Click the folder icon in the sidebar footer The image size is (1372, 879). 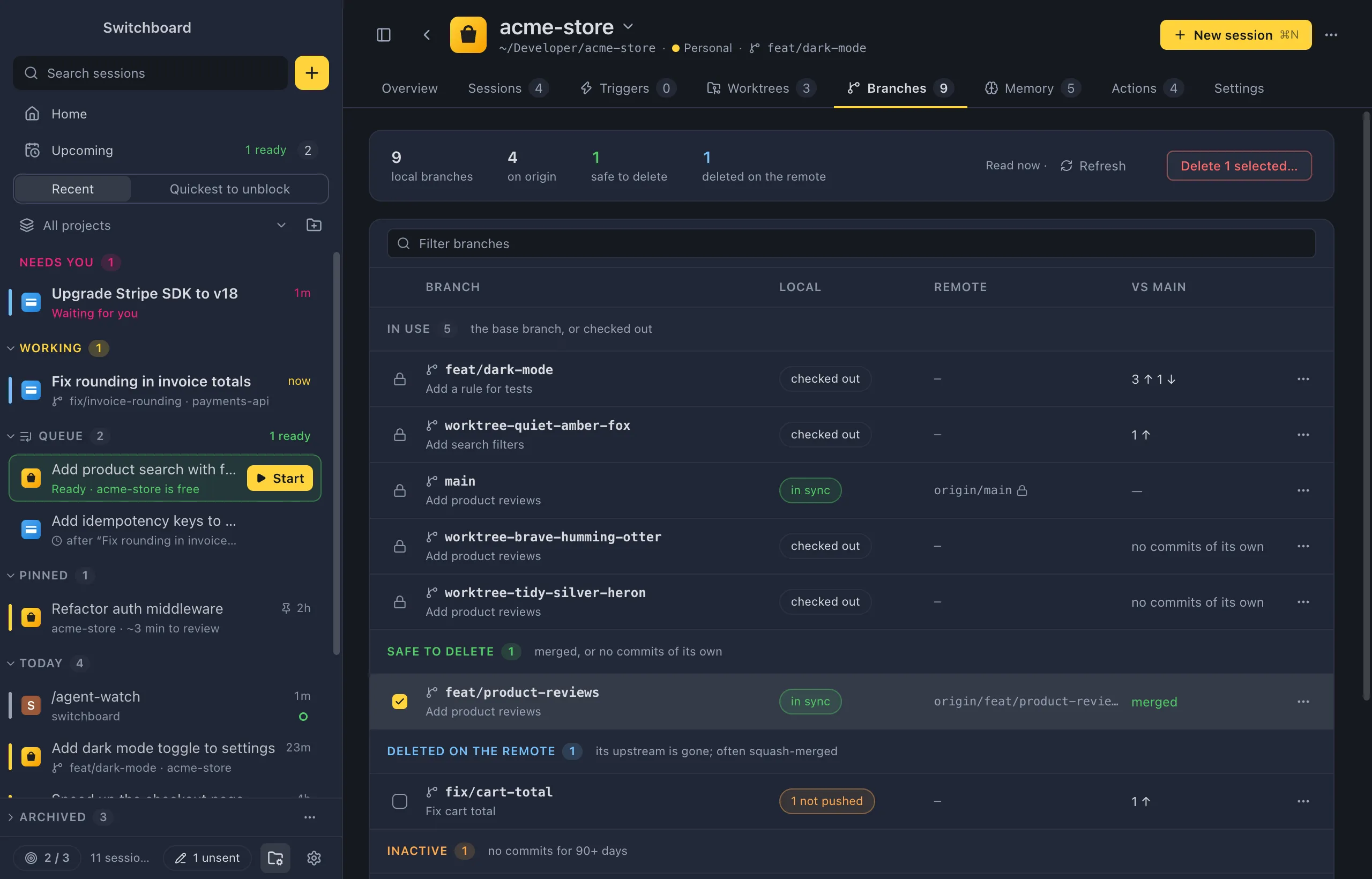tap(275, 858)
